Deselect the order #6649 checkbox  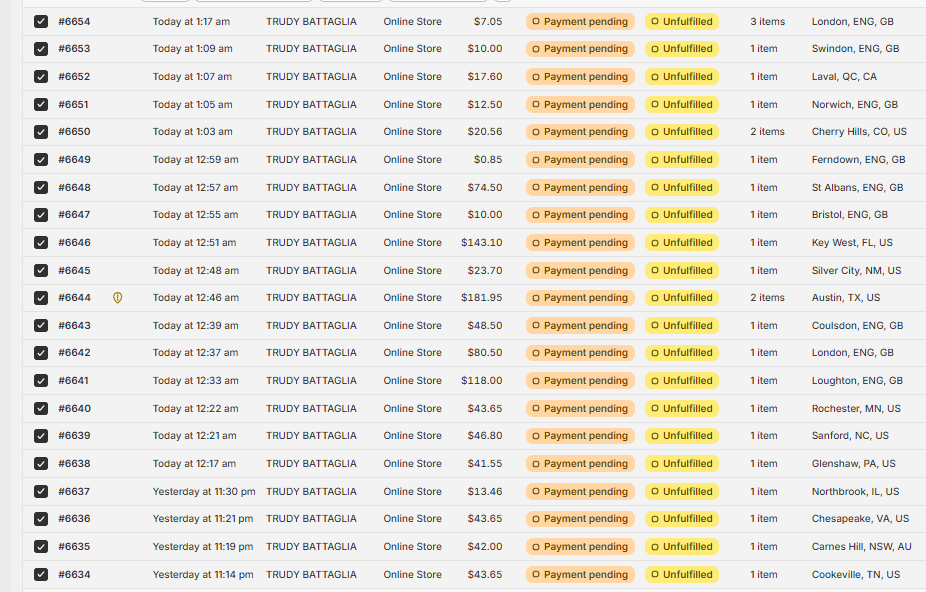[41, 160]
